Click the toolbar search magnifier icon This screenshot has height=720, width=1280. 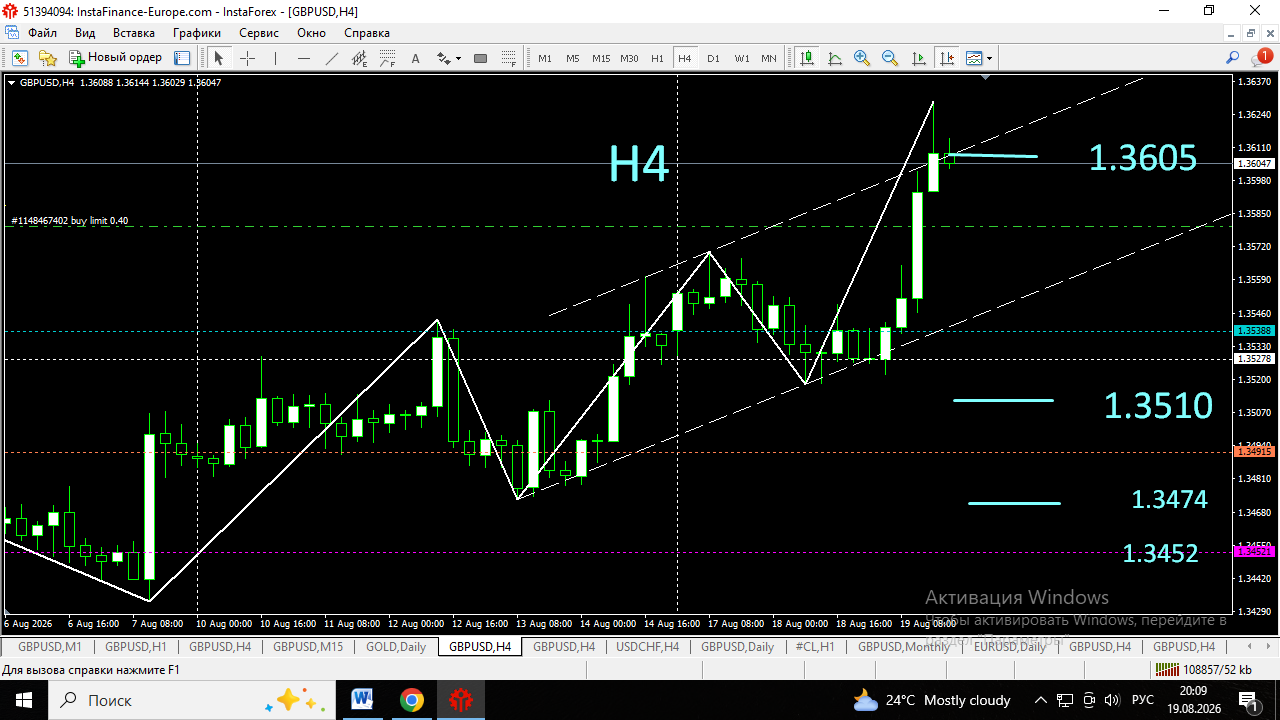(1233, 58)
